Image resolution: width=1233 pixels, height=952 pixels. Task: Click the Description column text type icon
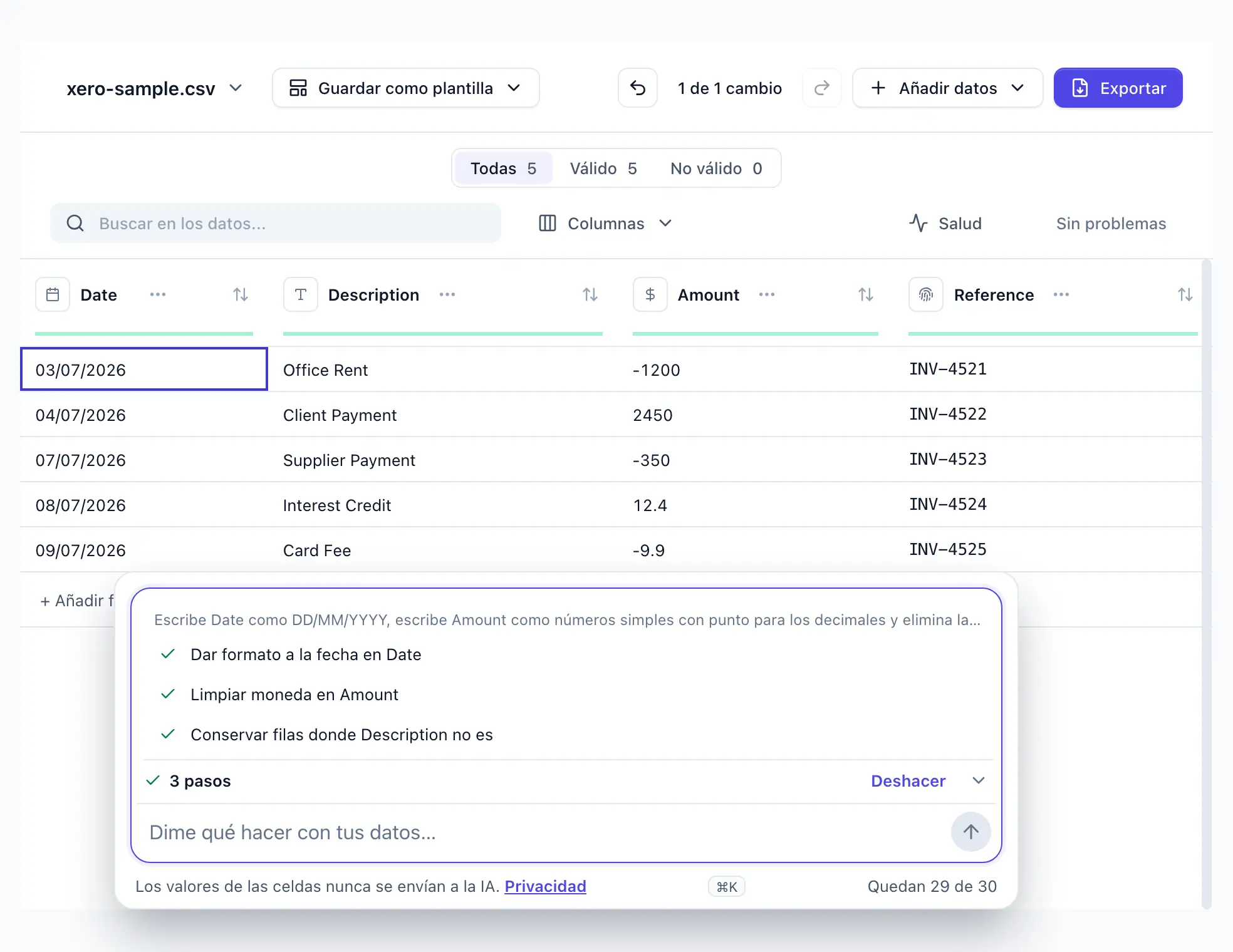coord(301,294)
